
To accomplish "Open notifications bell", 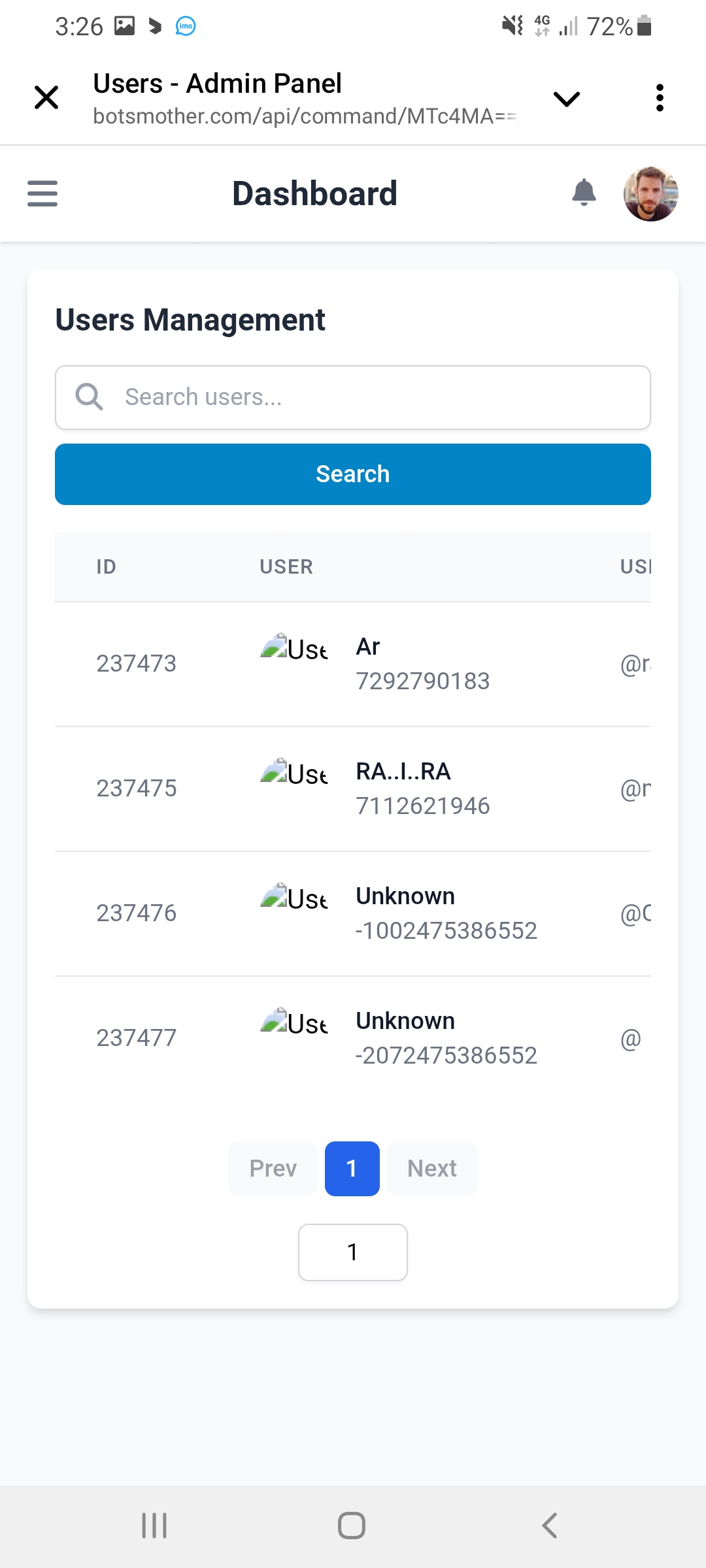I will [x=584, y=193].
